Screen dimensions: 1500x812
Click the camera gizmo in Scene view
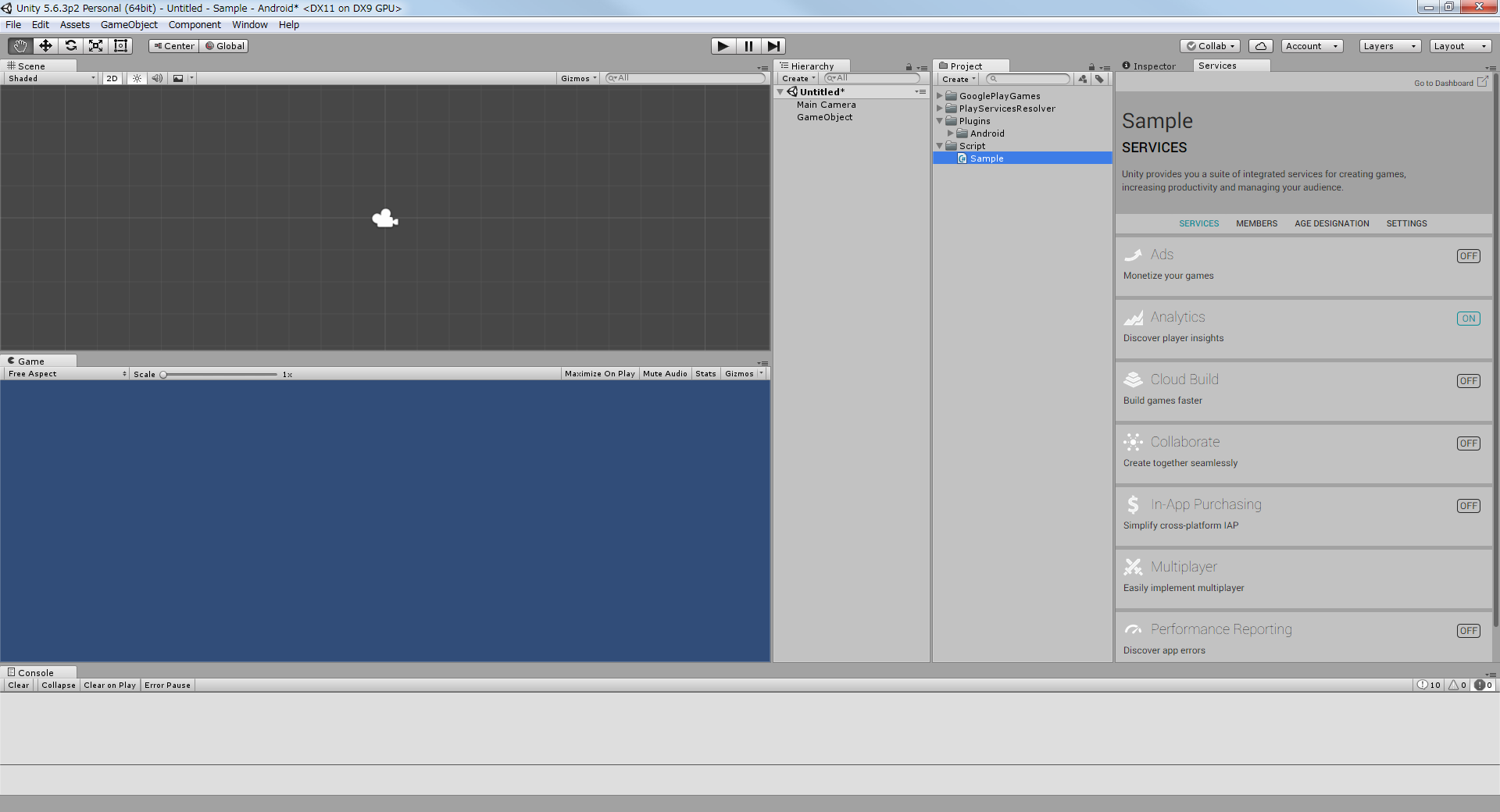pos(385,219)
